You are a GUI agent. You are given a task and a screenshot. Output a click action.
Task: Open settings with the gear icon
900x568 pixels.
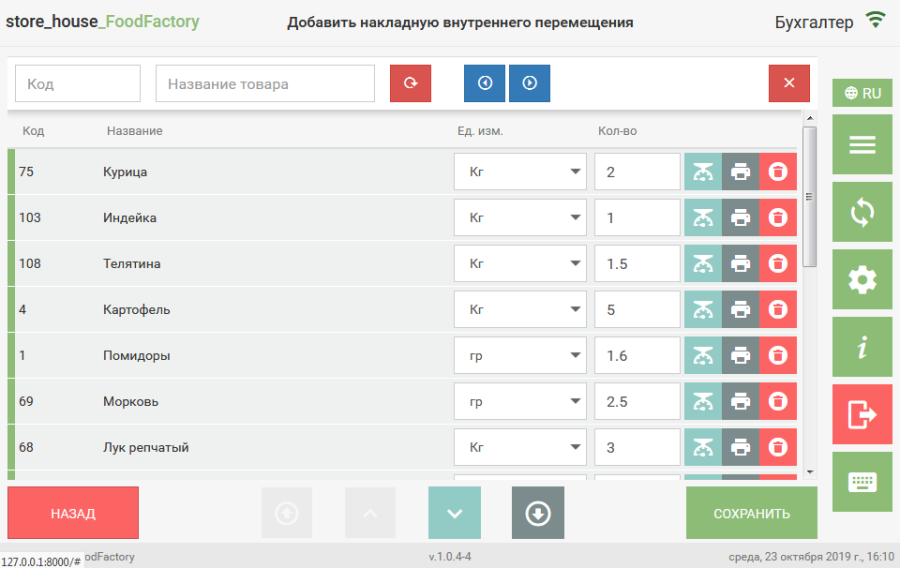coord(862,280)
